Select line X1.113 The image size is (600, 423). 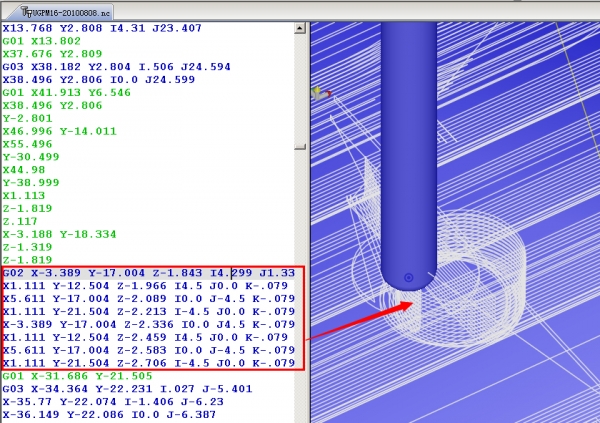point(24,196)
